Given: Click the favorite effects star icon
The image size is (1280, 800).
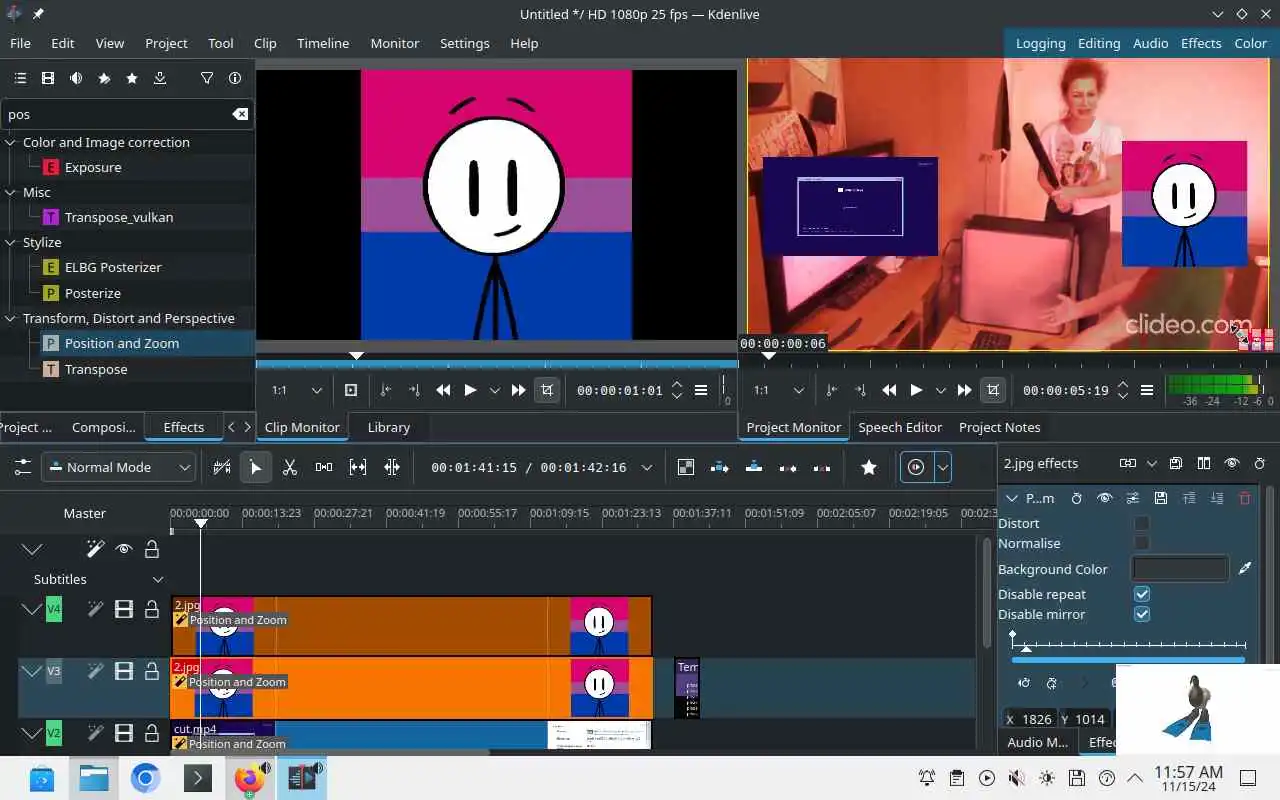Looking at the screenshot, I should point(131,78).
